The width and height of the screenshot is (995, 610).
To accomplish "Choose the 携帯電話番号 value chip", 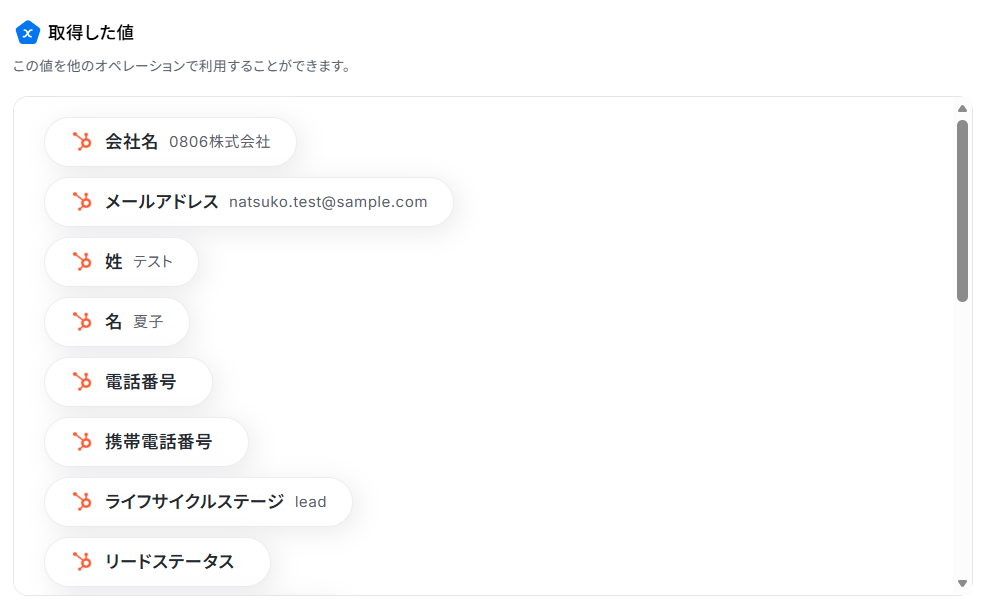I will 146,442.
